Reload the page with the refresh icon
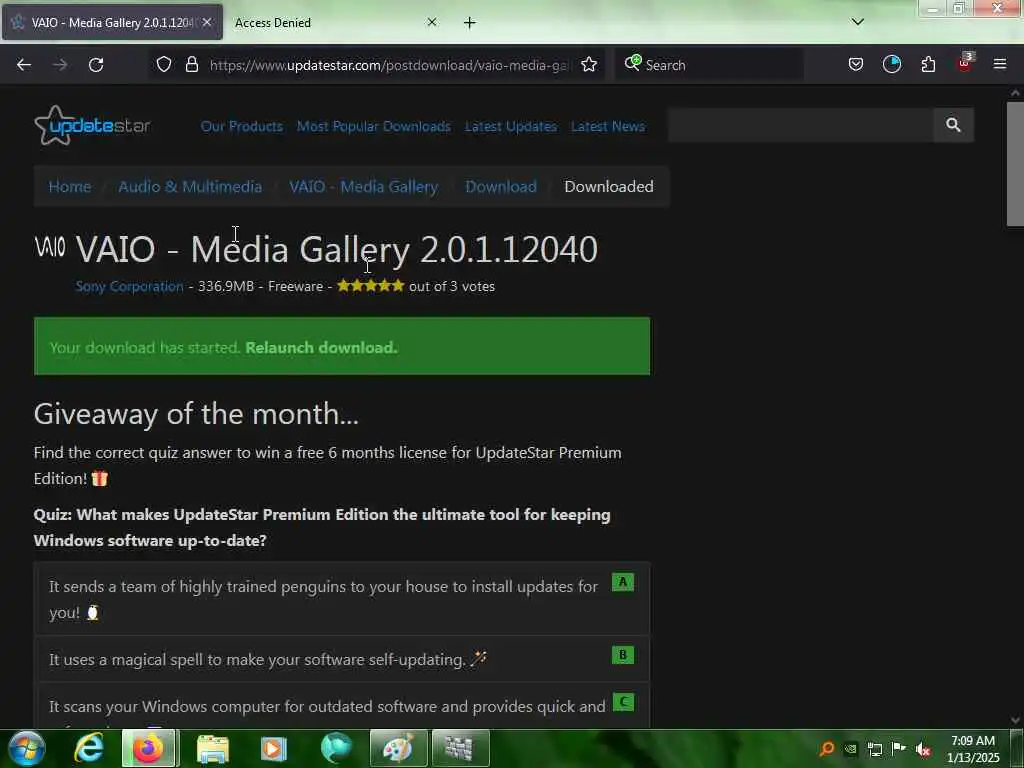1024x768 pixels. coord(96,65)
